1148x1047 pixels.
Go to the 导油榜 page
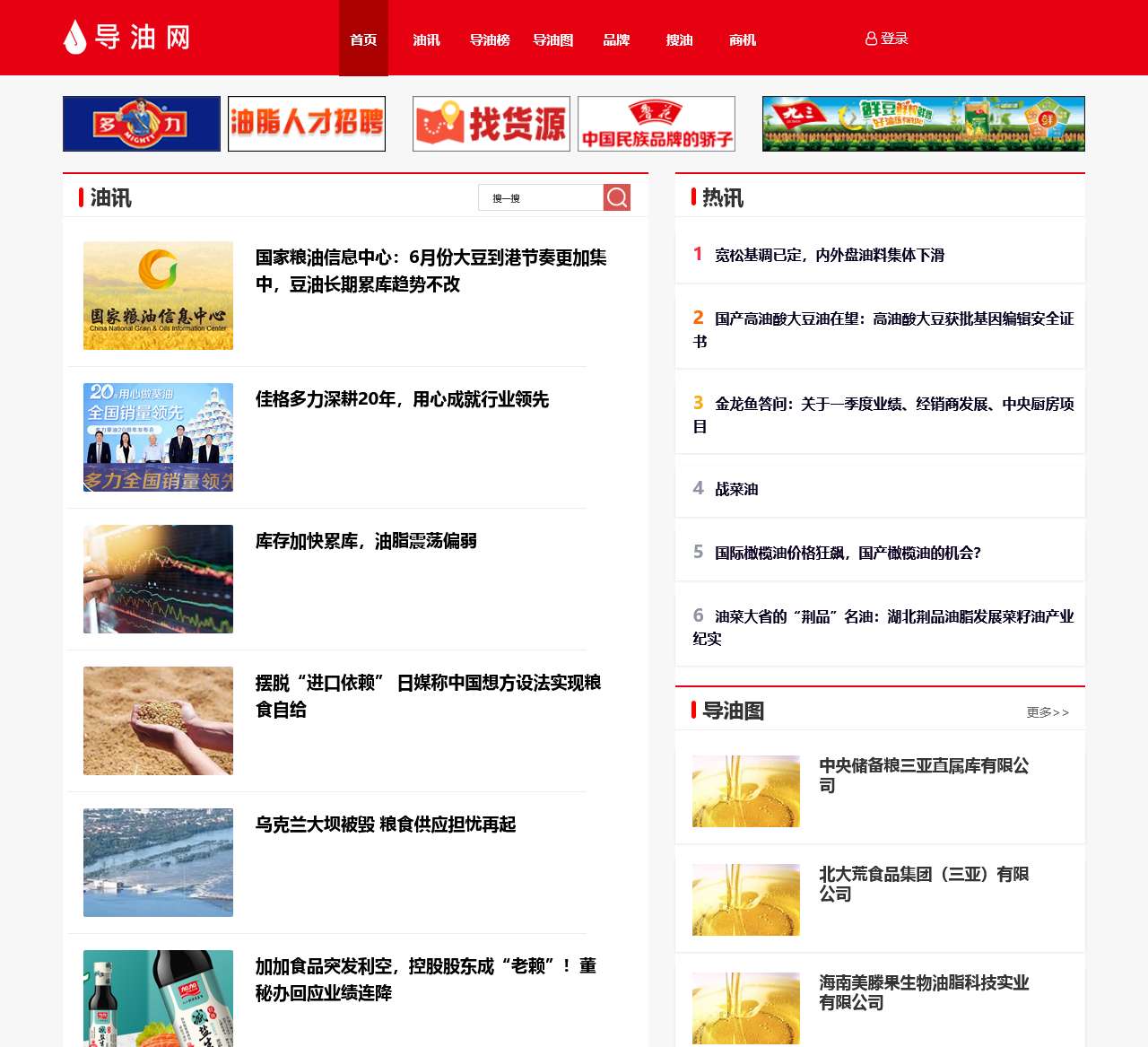click(x=489, y=39)
